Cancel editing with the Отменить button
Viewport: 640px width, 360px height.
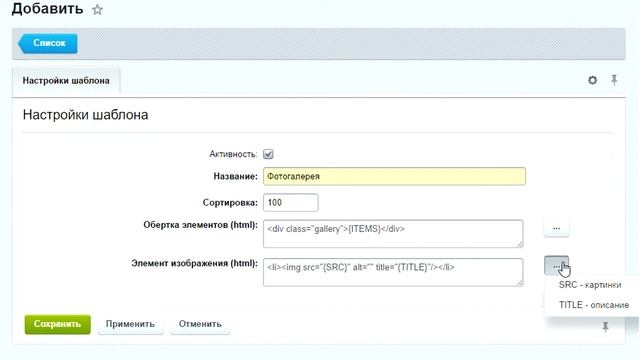tap(200, 324)
